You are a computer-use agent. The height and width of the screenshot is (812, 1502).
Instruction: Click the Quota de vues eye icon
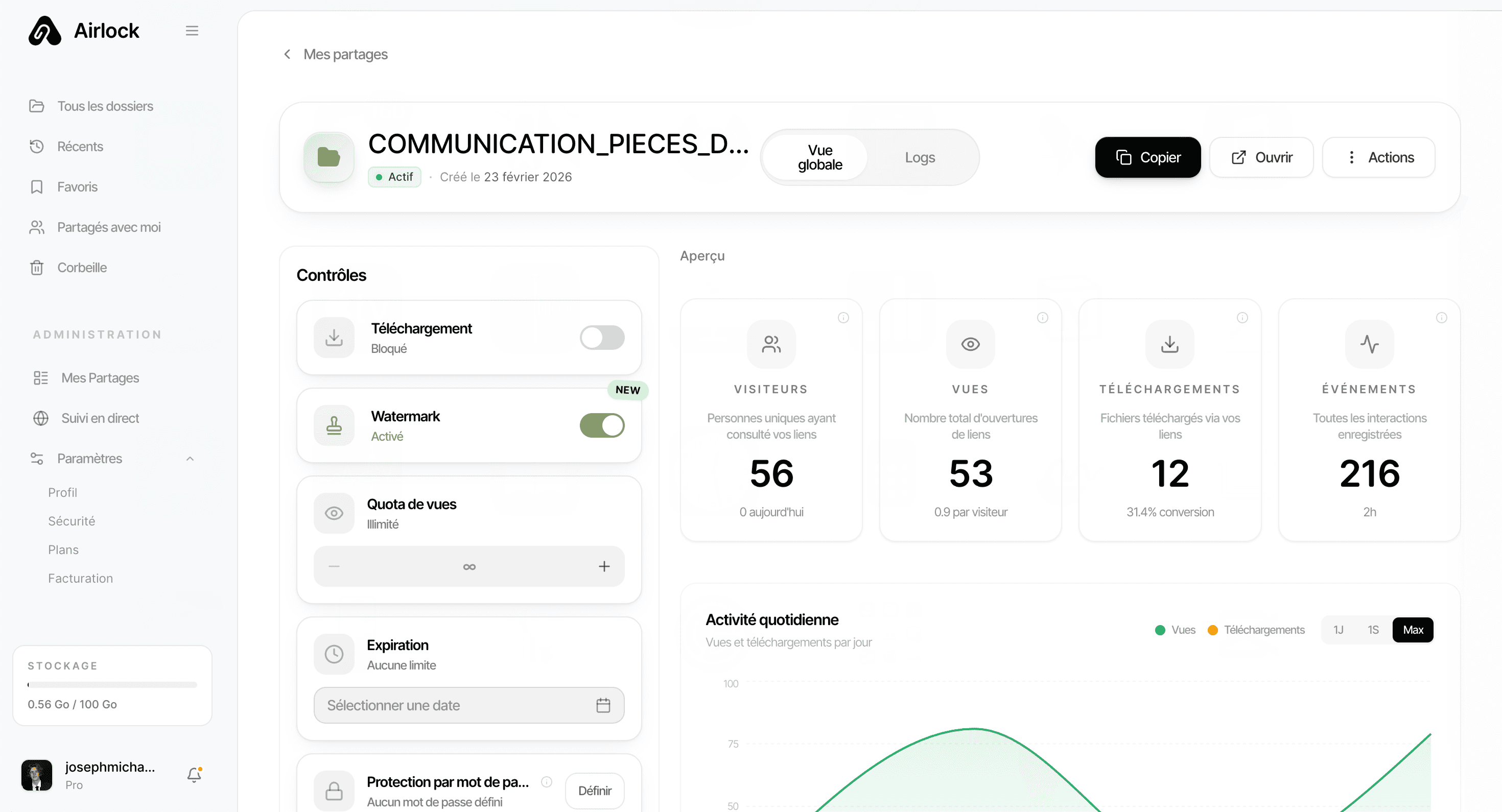coord(334,514)
